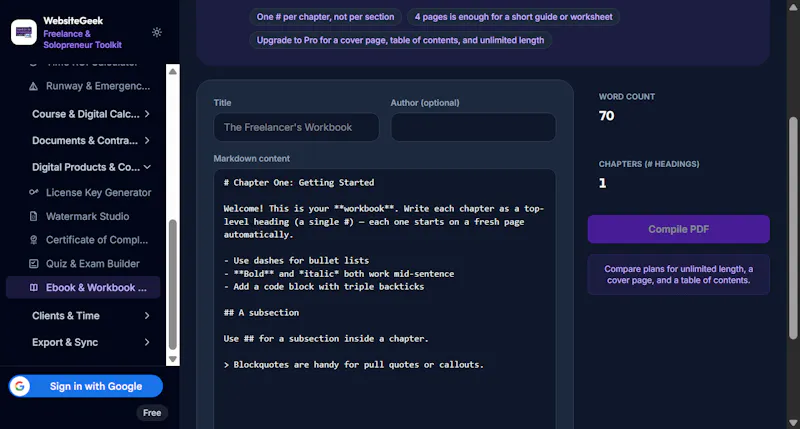Focus the Author (optional) field
Screen dimensions: 800x429
click(473, 127)
